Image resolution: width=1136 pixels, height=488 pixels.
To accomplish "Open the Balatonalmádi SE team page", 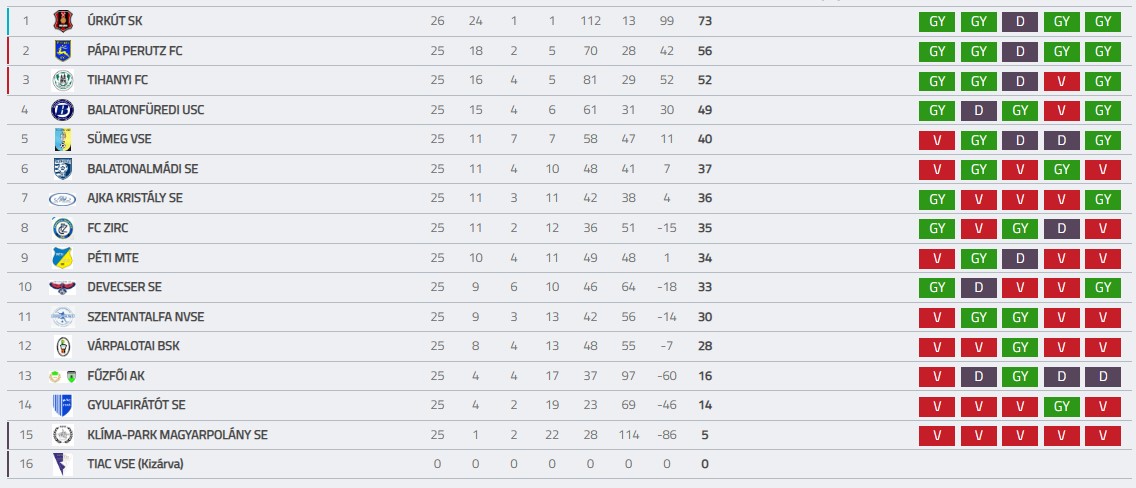I will coord(142,169).
